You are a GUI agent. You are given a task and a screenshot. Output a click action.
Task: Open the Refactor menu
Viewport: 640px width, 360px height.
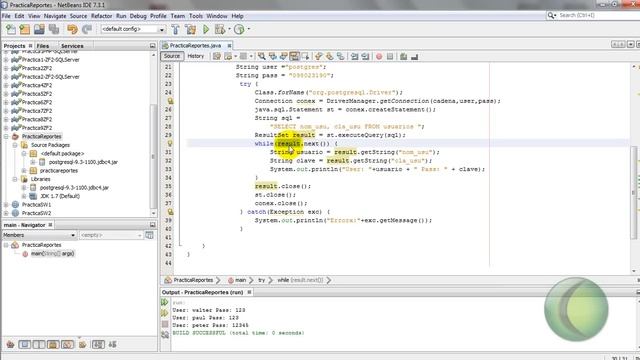[101, 16]
